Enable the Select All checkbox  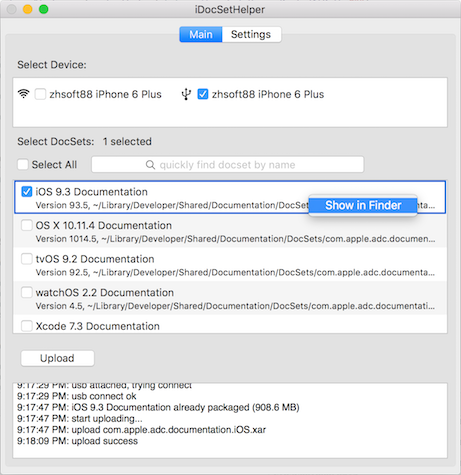pos(23,164)
